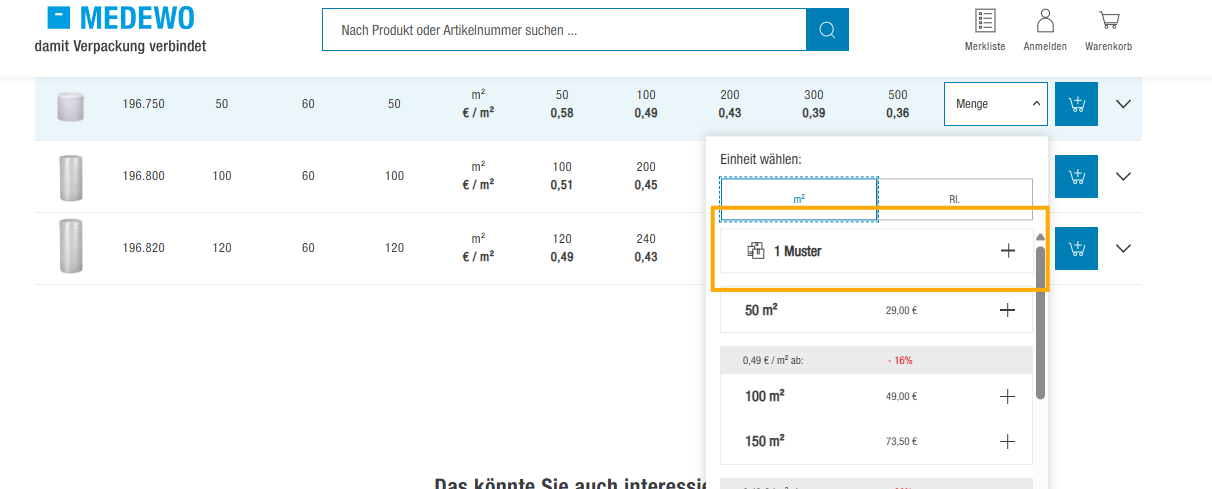Image resolution: width=1212 pixels, height=489 pixels.
Task: Open thumbnail of article 196.800
Action: [x=70, y=177]
